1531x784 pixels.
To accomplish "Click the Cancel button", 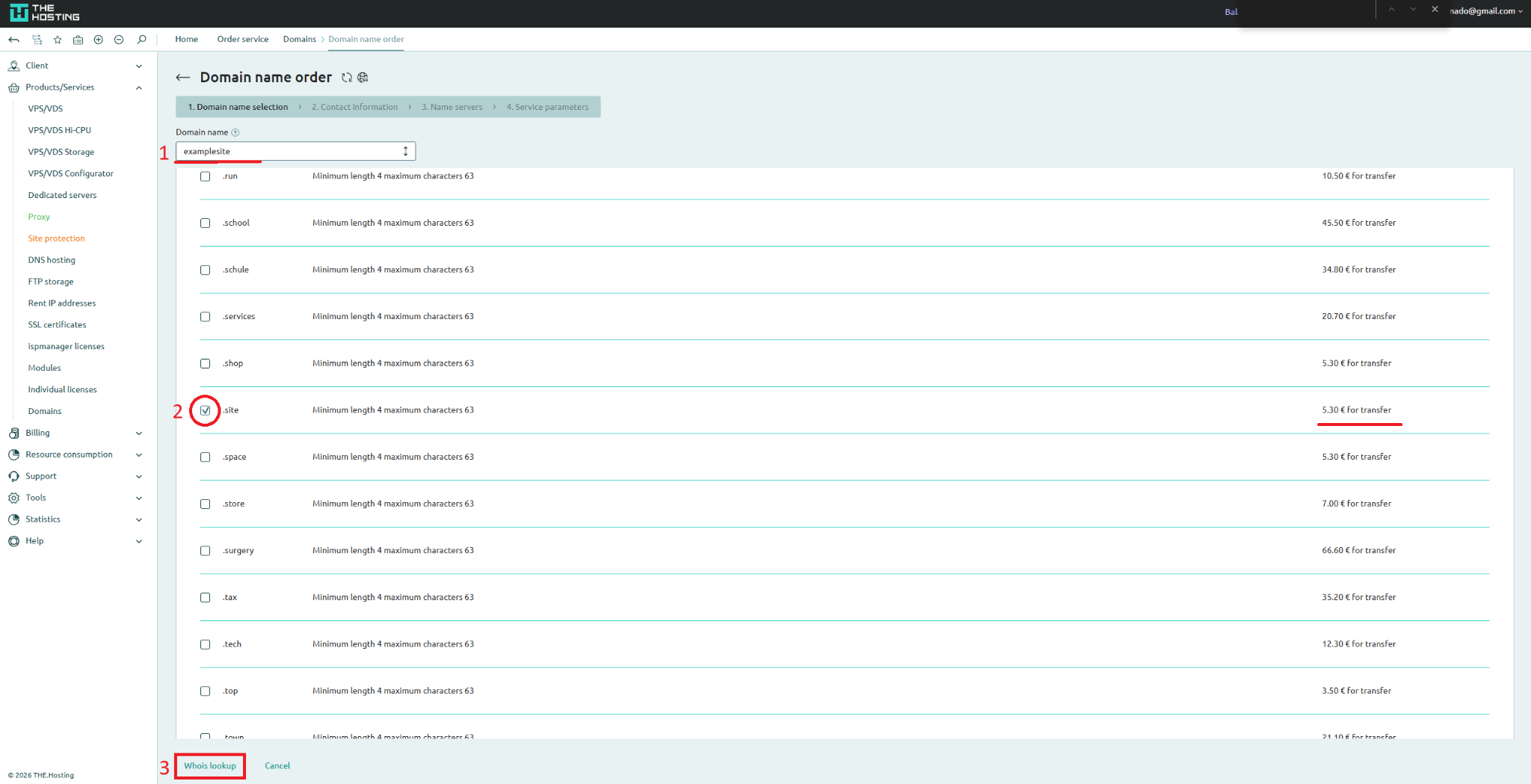I will coord(277,766).
